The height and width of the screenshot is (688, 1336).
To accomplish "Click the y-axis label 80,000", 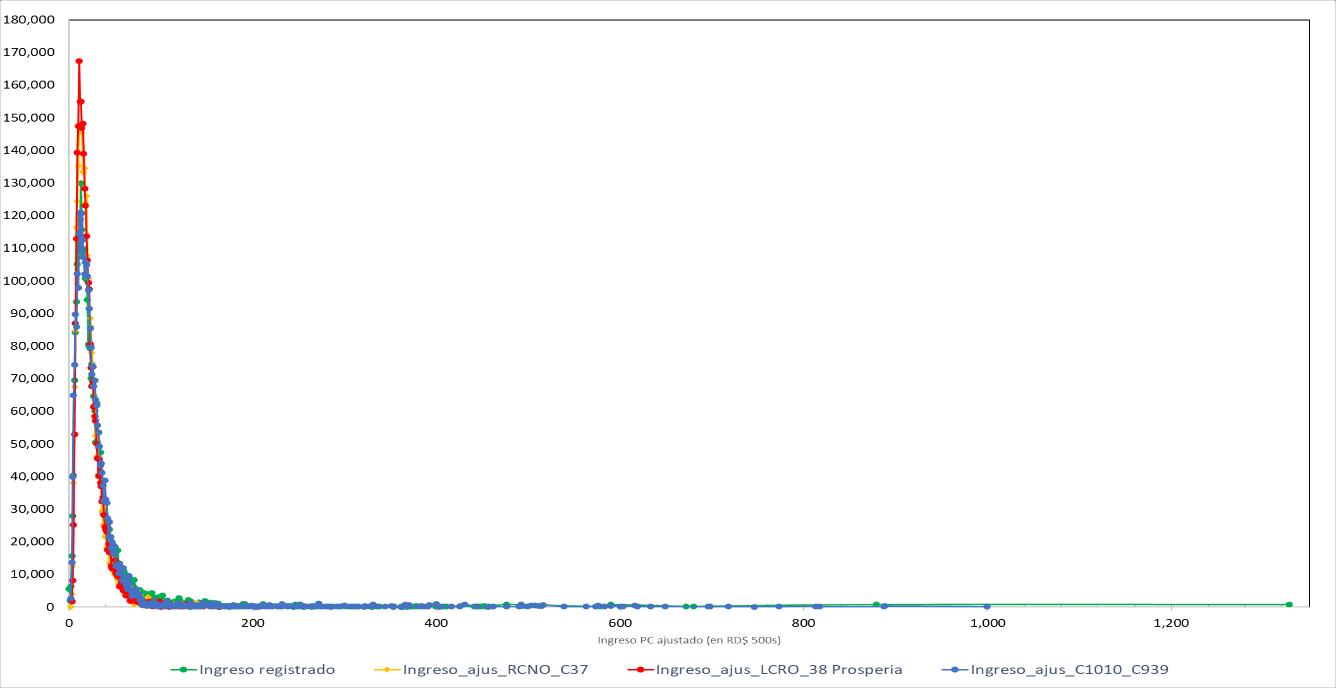I will click(32, 346).
